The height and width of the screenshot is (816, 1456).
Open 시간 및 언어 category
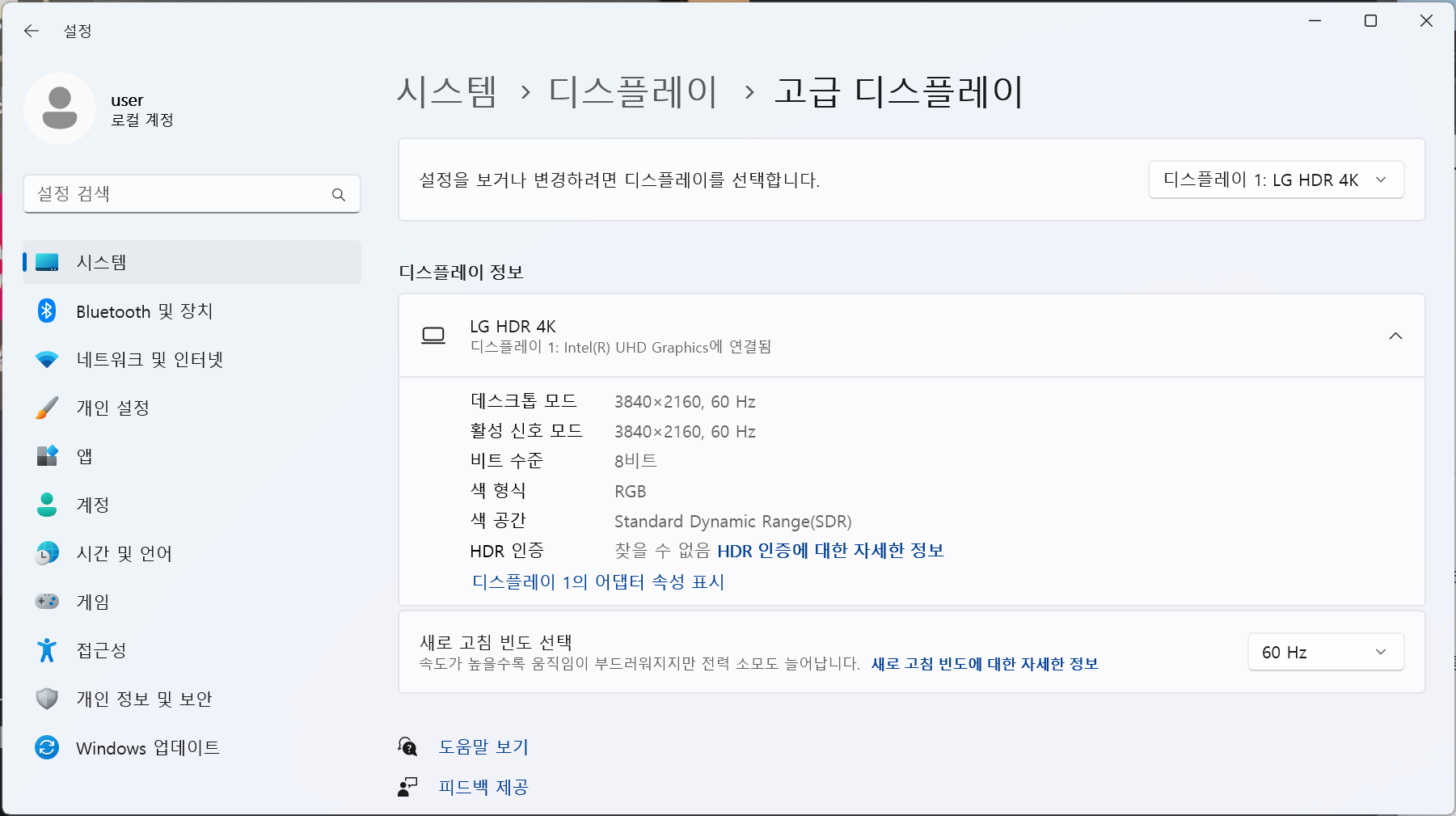(x=192, y=553)
